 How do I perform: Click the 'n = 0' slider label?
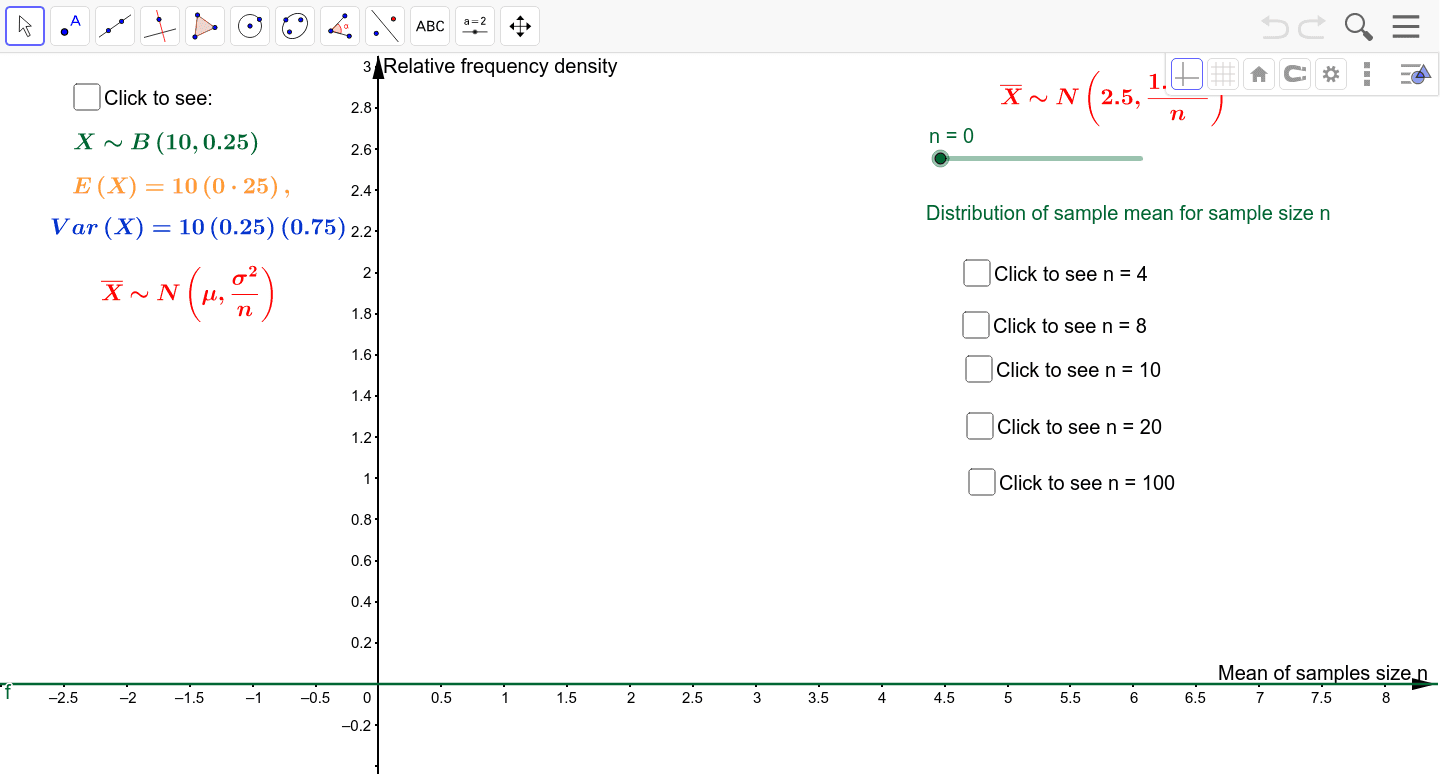tap(952, 136)
